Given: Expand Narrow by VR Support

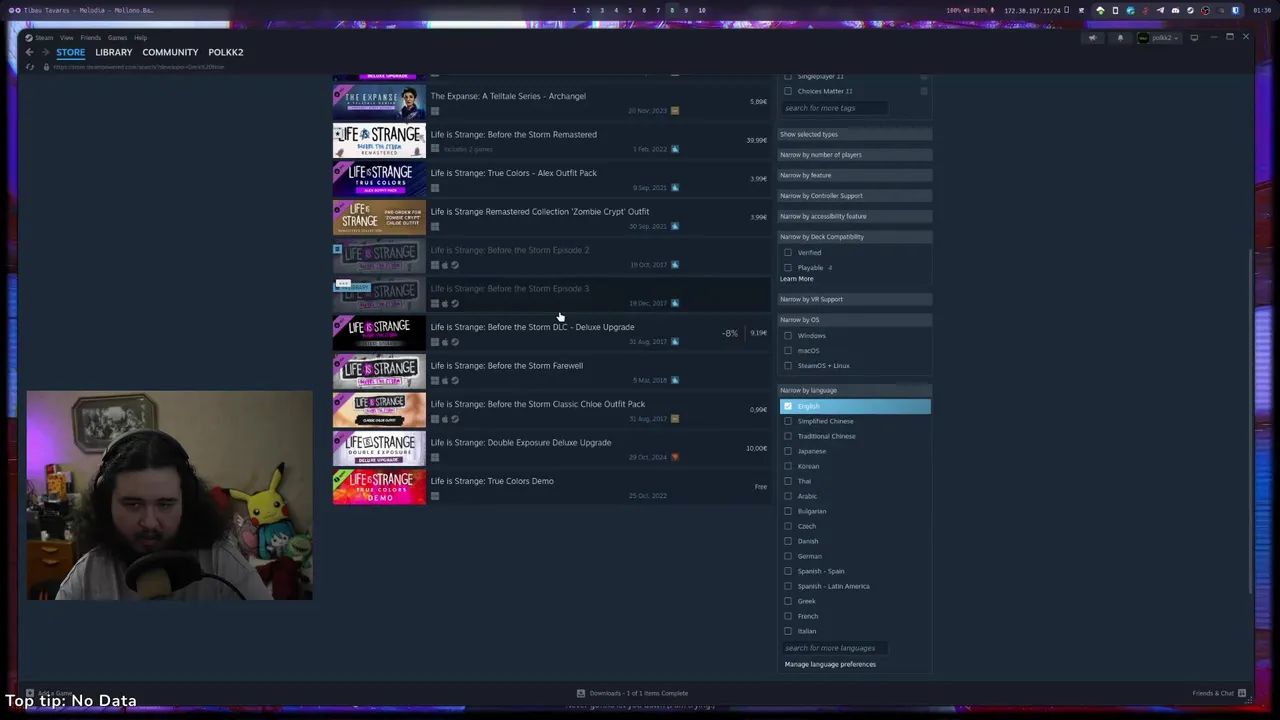Looking at the screenshot, I should tap(855, 299).
